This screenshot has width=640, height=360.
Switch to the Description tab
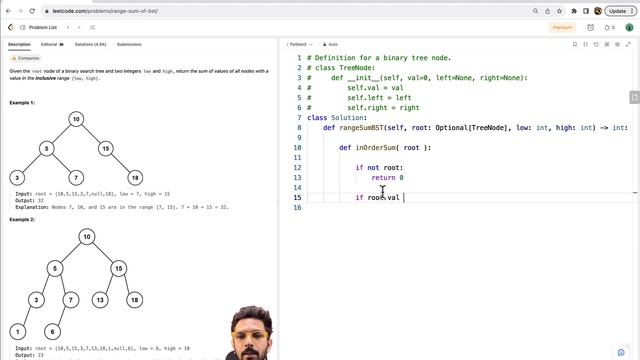pyautogui.click(x=19, y=44)
